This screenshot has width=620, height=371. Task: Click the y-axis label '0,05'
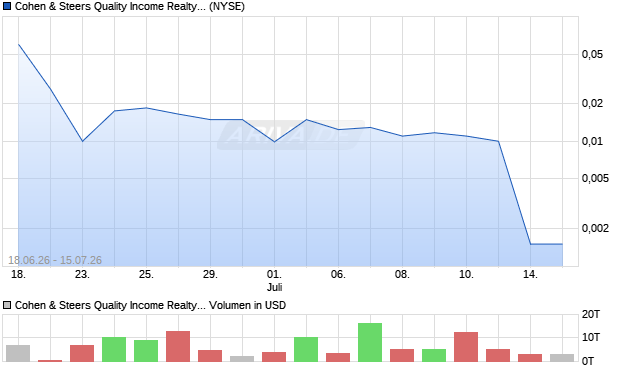592,55
